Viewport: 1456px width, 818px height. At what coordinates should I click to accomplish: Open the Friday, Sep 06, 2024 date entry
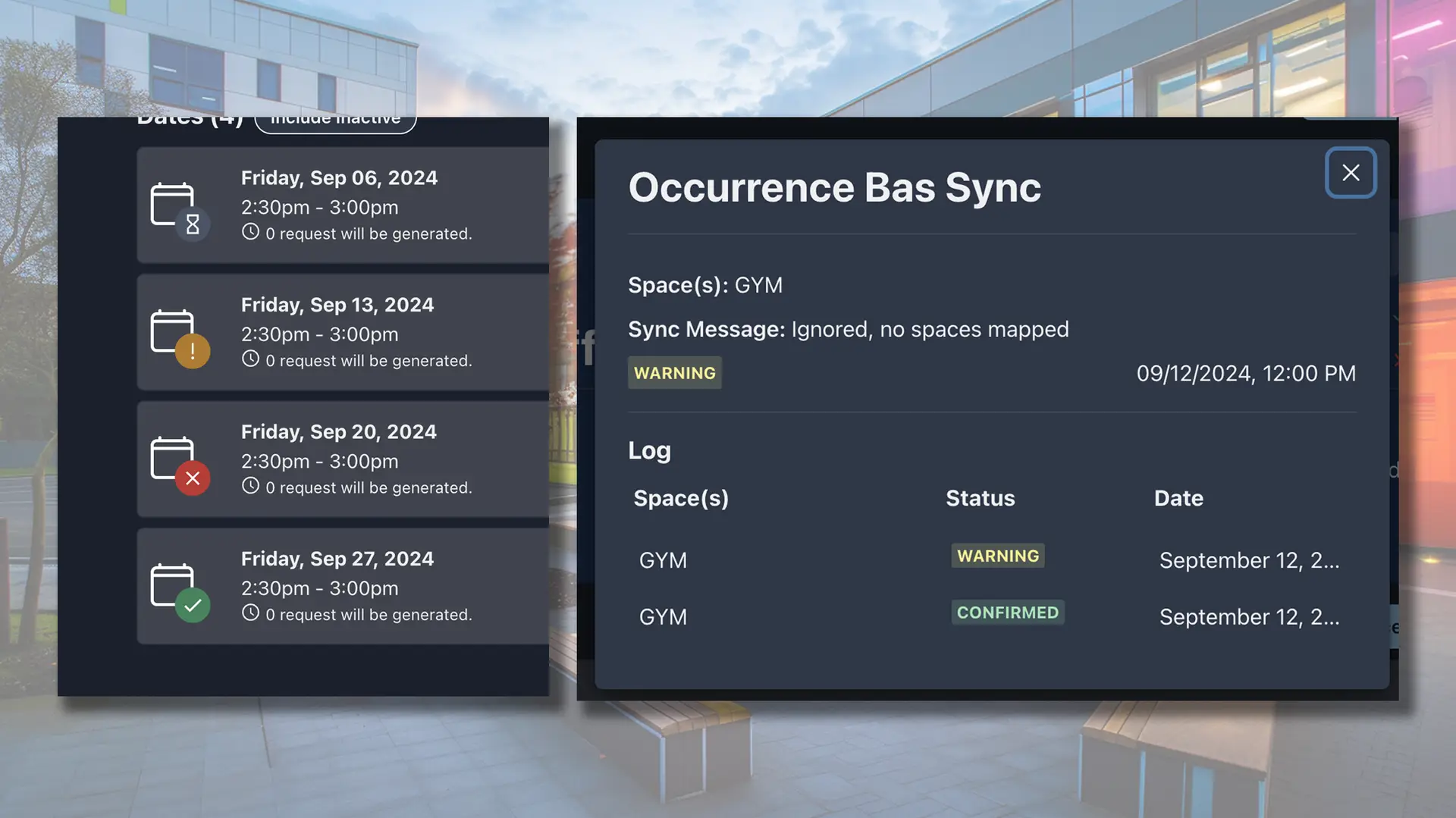coord(339,178)
